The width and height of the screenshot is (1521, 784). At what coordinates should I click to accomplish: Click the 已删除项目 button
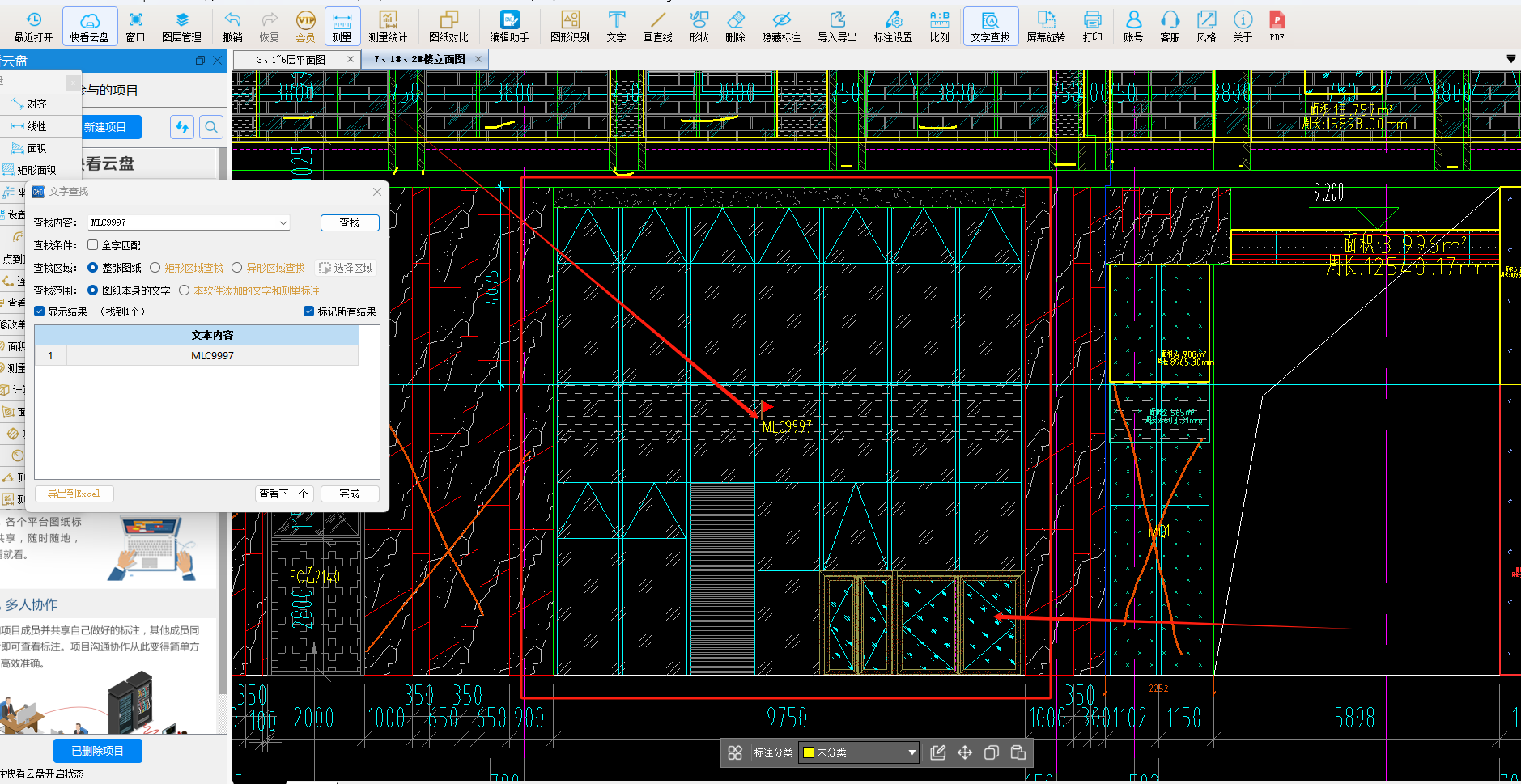tap(98, 751)
